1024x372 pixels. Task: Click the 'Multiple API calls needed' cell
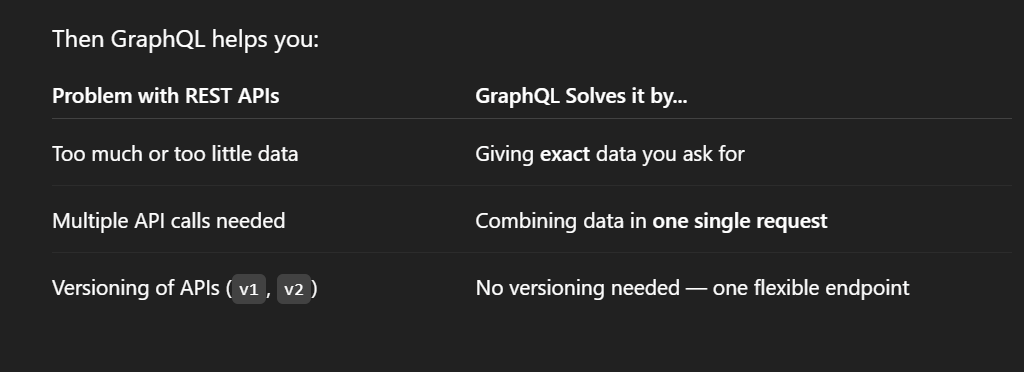tap(168, 221)
